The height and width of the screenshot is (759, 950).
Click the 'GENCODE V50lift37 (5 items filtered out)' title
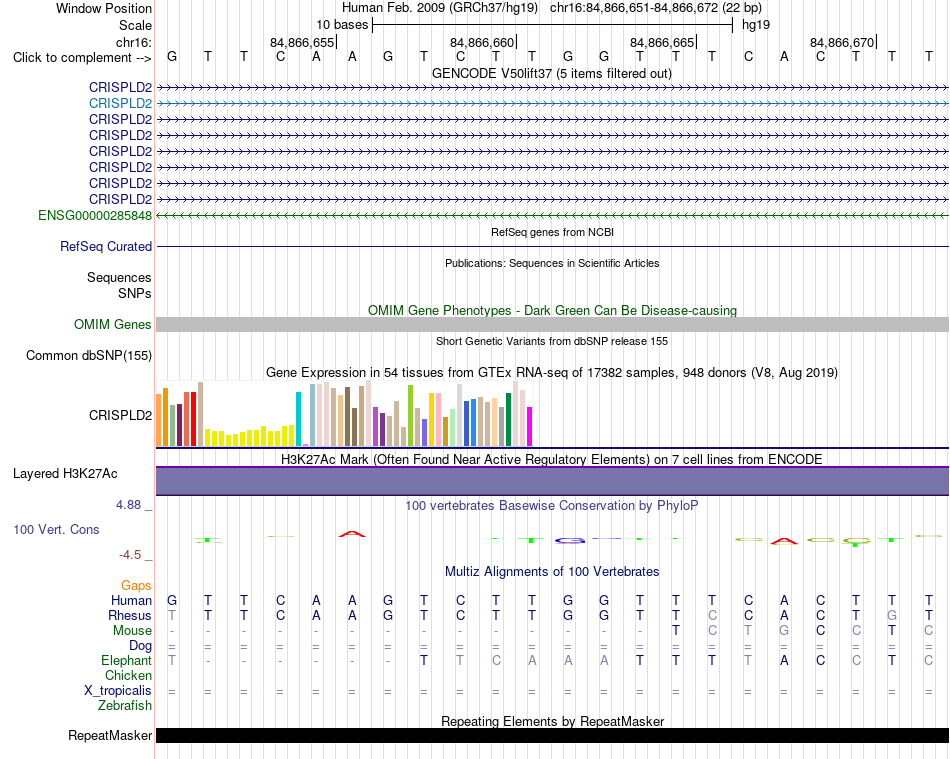pyautogui.click(x=551, y=73)
